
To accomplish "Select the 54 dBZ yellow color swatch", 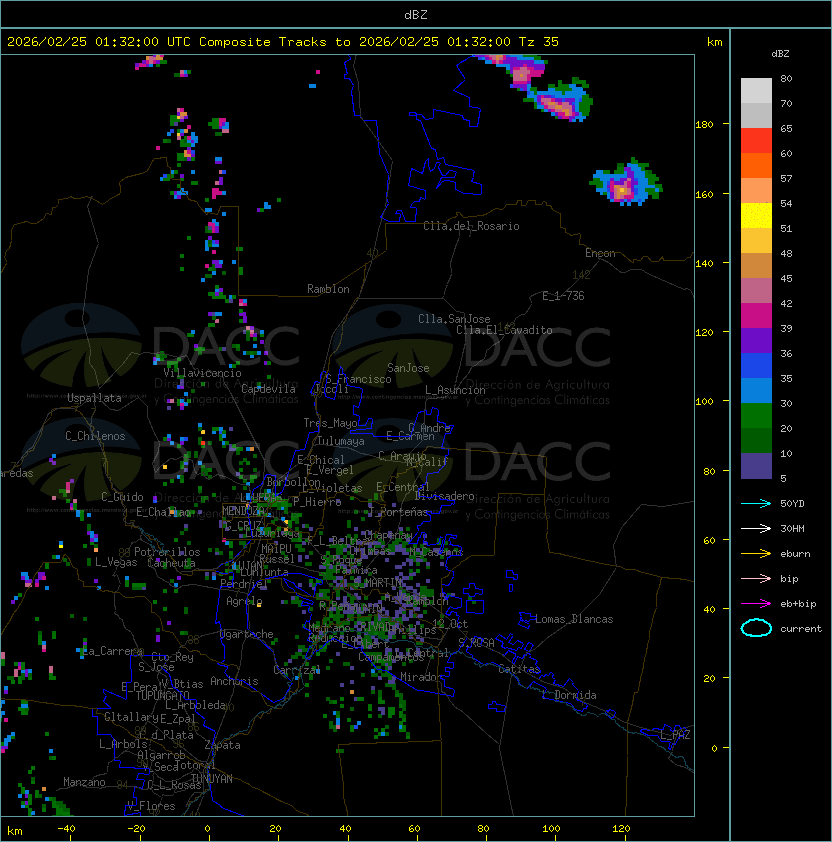I will (756, 216).
